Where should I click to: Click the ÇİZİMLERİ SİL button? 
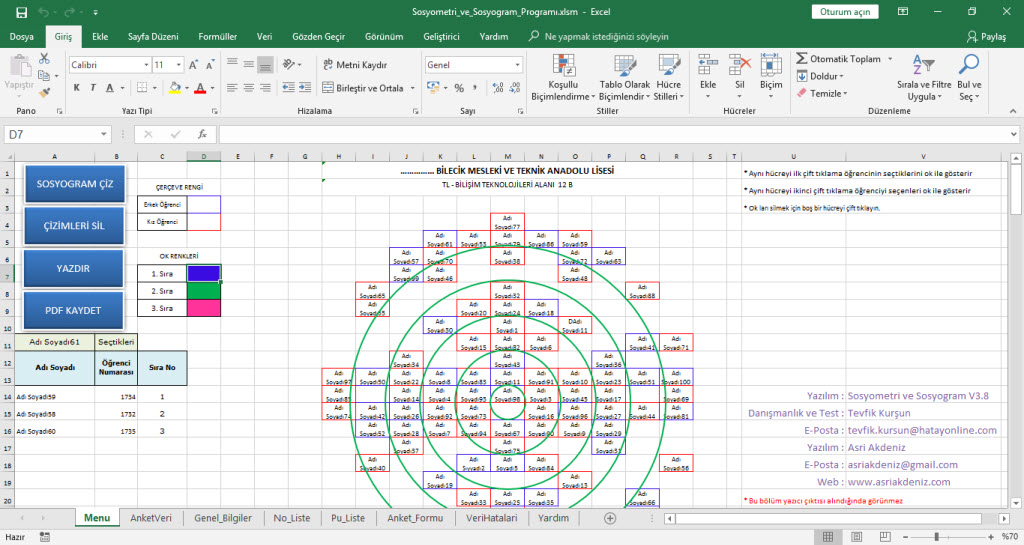(74, 226)
